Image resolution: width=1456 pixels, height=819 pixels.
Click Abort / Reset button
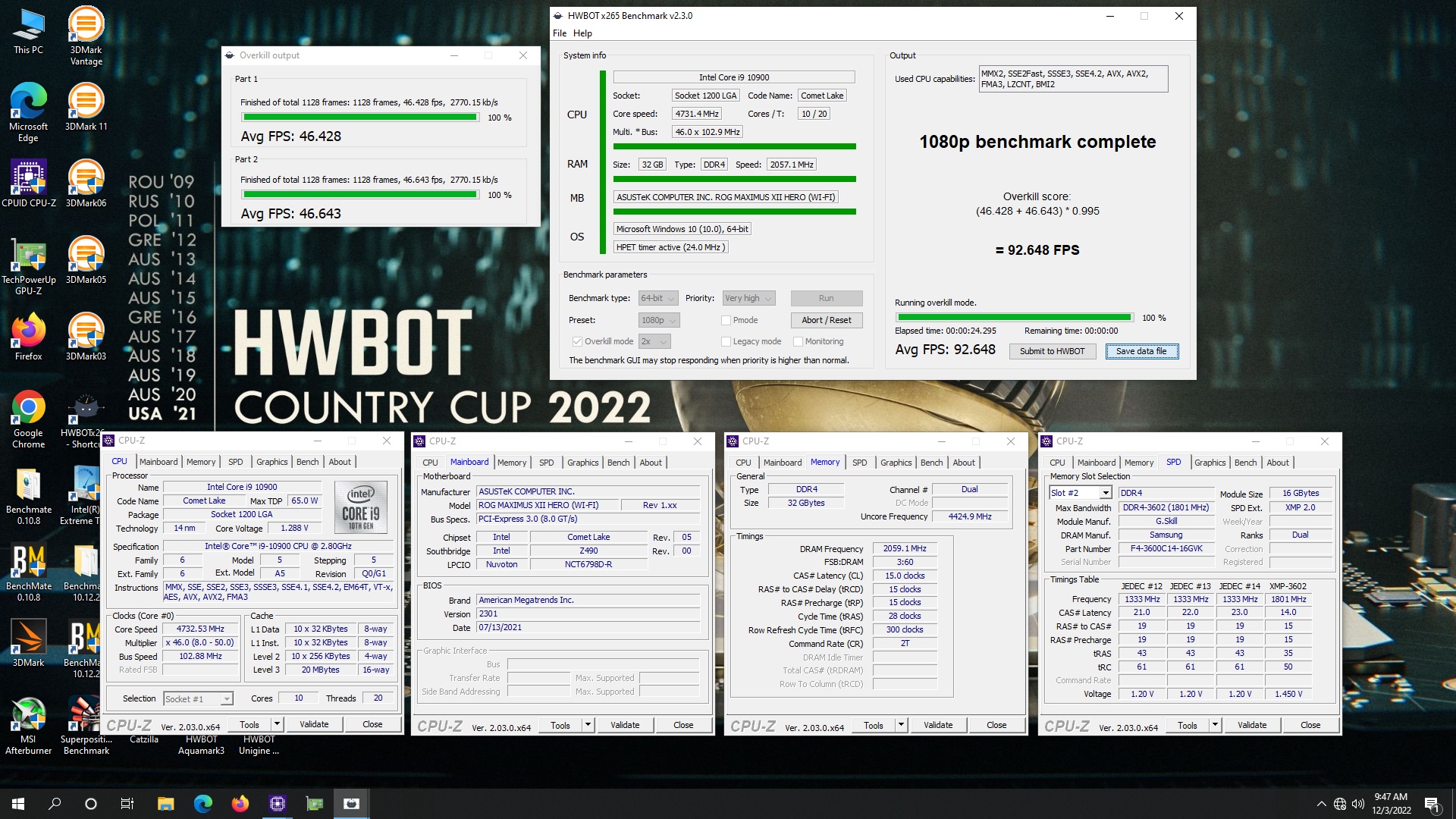click(827, 320)
